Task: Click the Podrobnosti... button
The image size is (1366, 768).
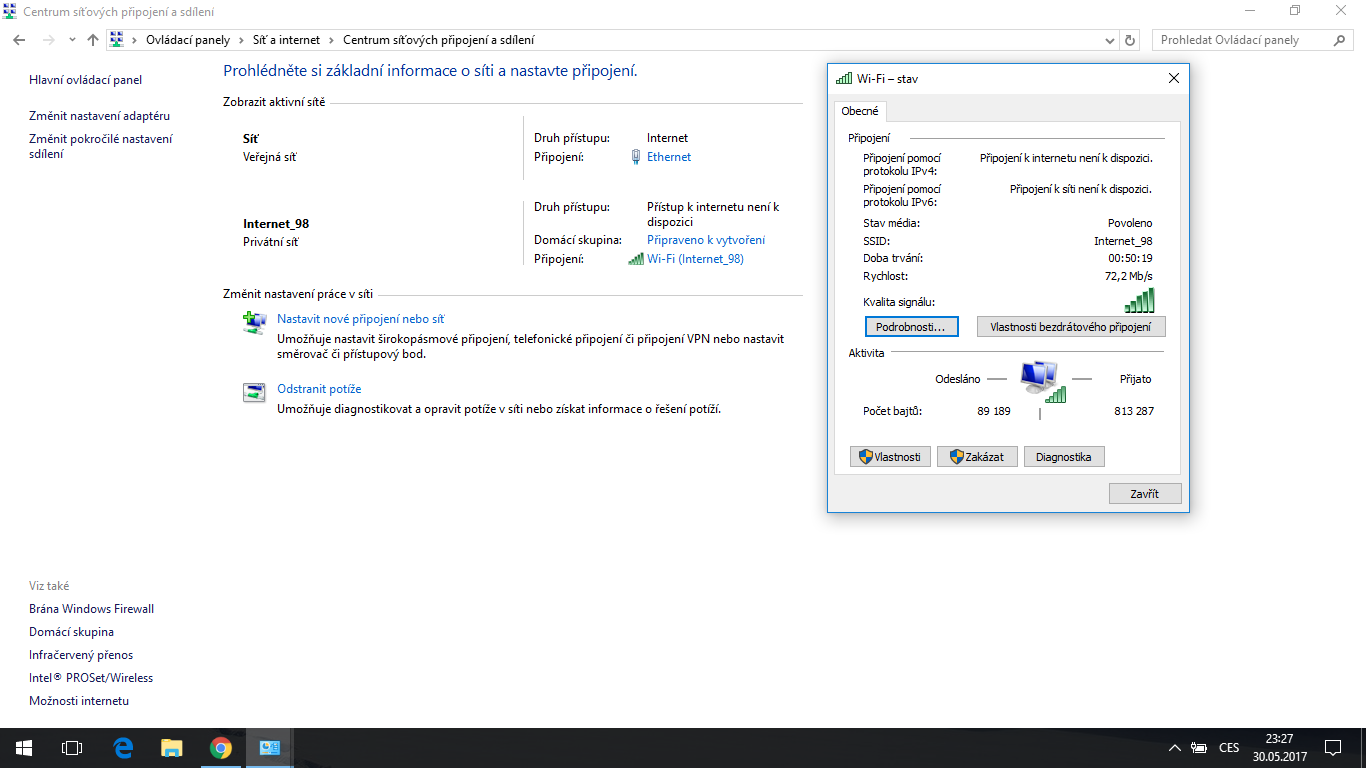Action: click(x=911, y=327)
